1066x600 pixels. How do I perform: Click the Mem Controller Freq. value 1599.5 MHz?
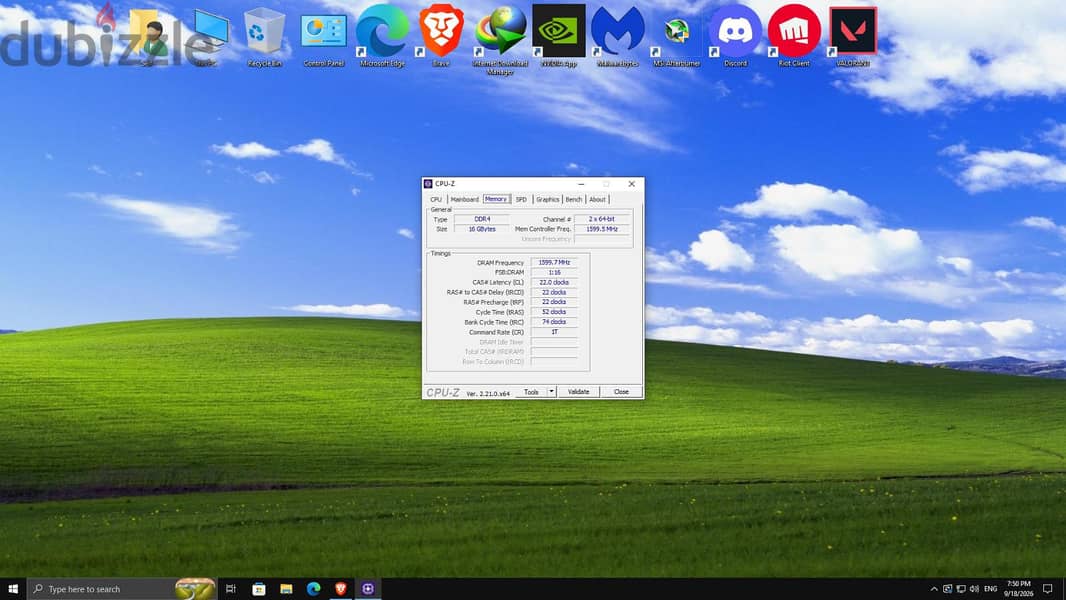602,229
